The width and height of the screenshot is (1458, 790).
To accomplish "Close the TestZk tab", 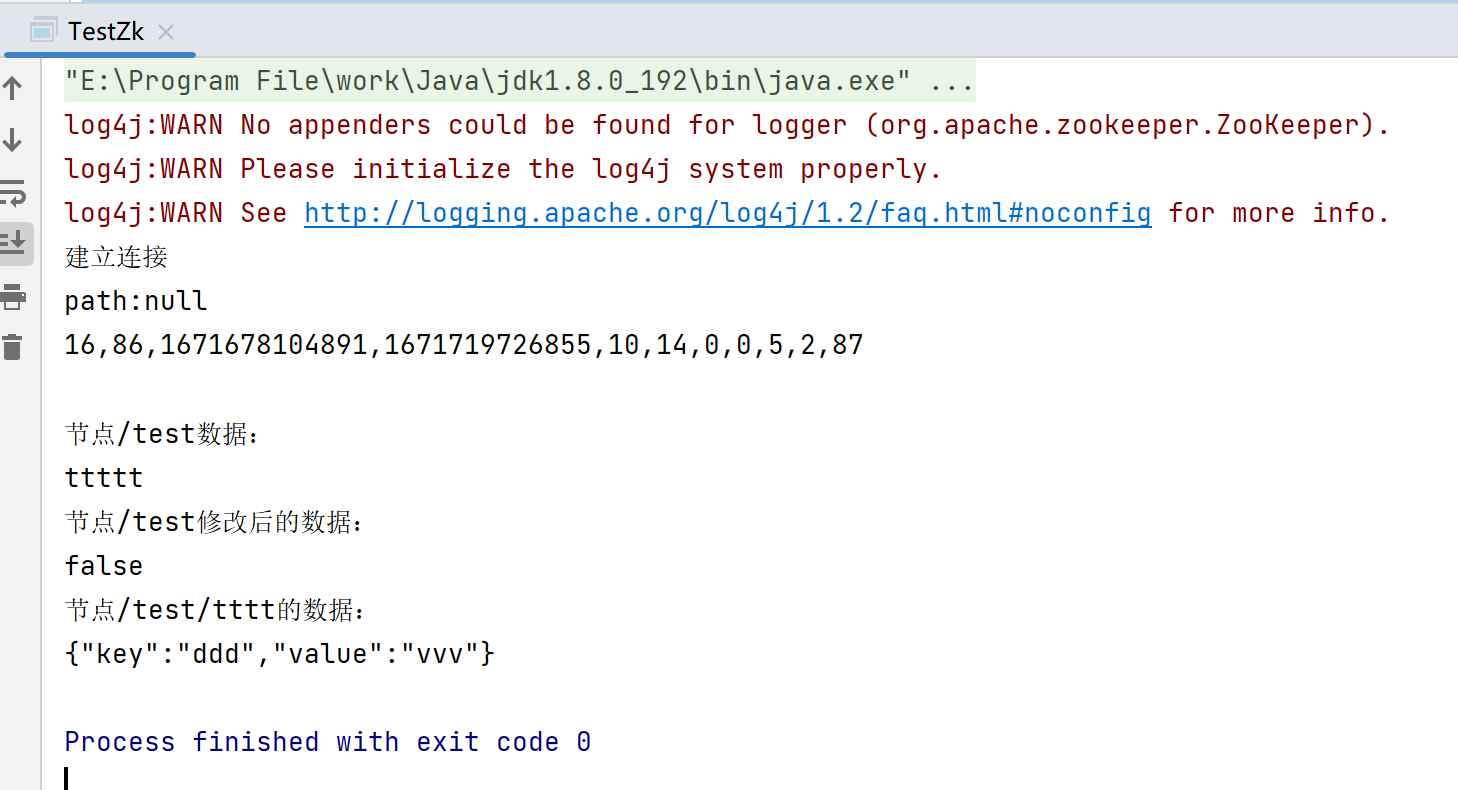I will pos(166,32).
